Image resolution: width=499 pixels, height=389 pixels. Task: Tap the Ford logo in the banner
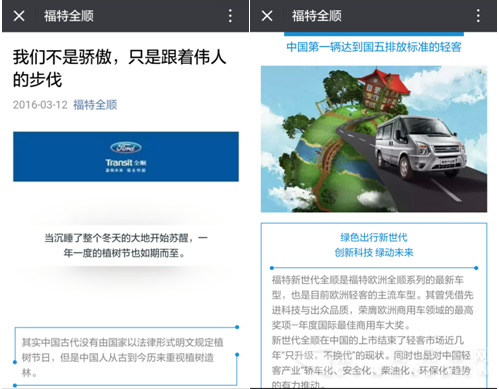click(126, 147)
